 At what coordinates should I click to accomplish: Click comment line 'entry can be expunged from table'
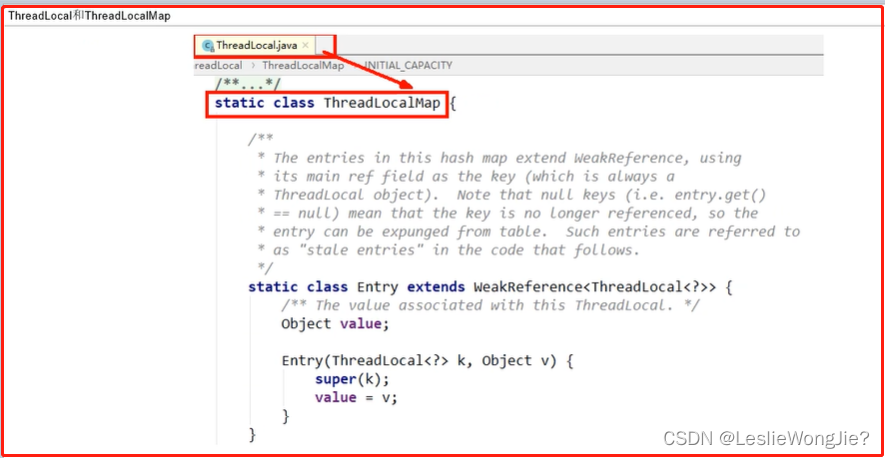coord(529,232)
